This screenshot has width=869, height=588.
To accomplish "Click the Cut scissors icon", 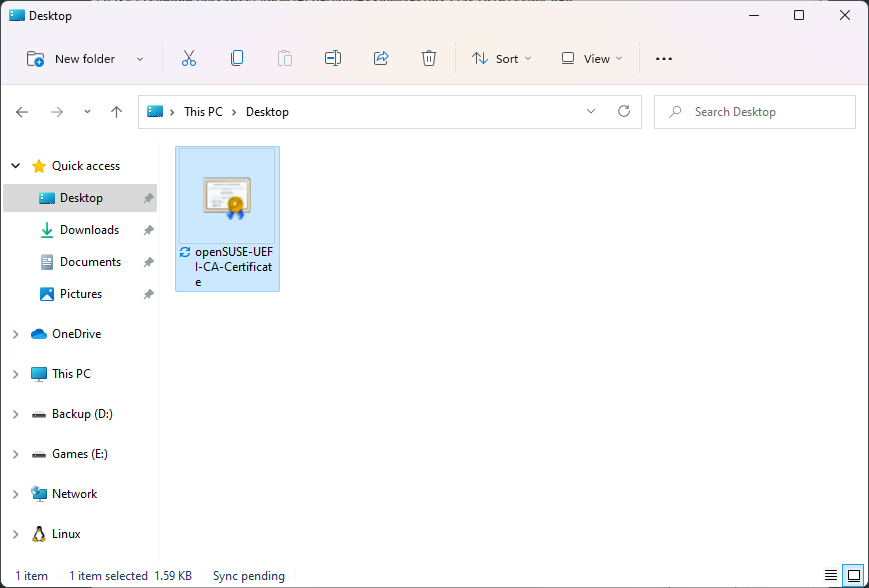I will pos(189,59).
